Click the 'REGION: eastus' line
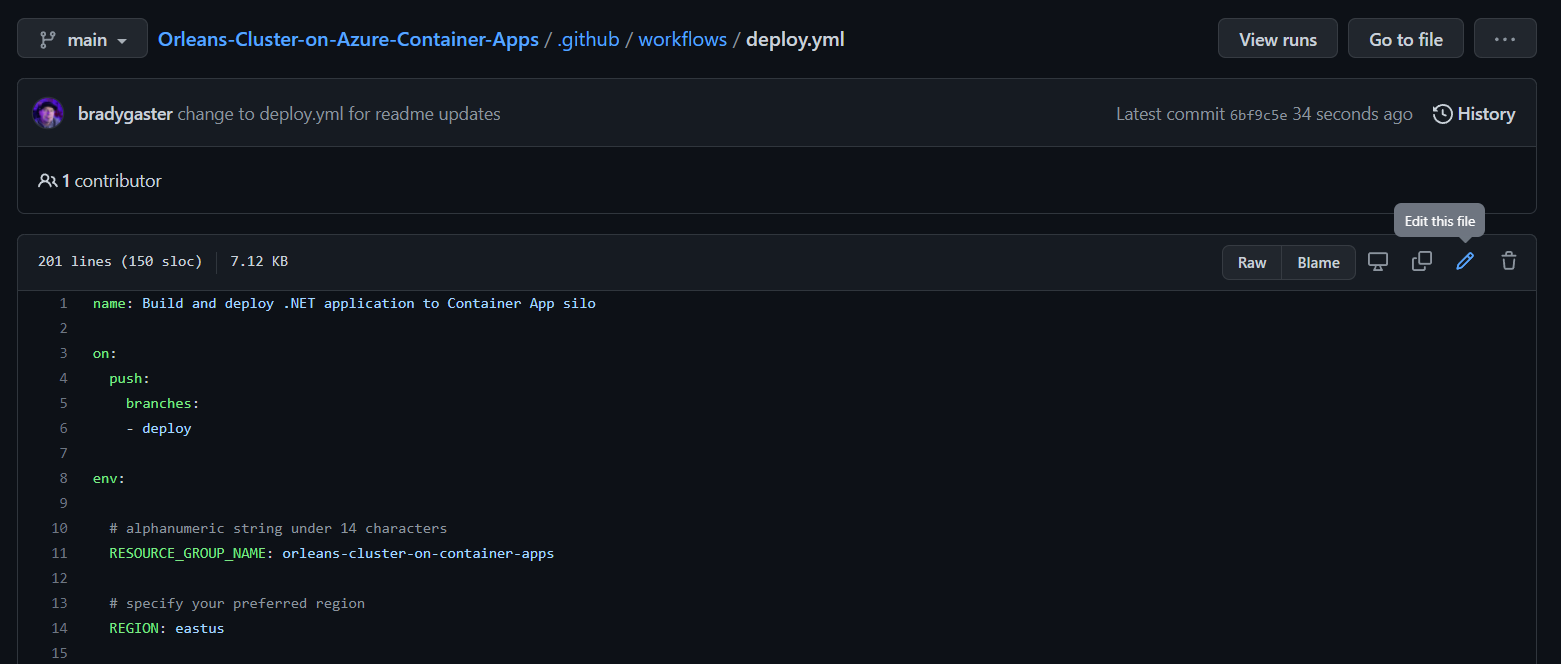 tap(167, 628)
